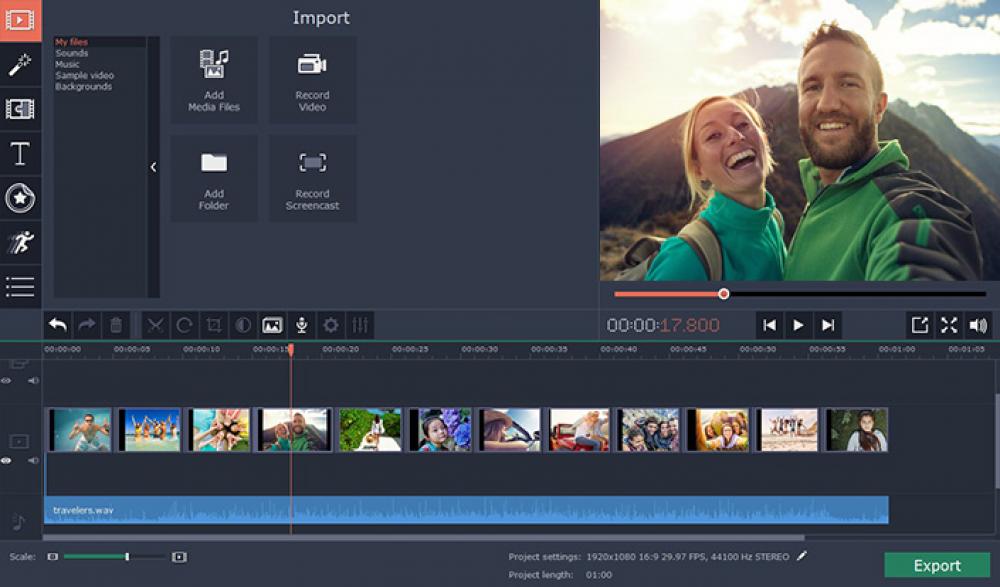
Task: Mute the overlay track audio
Action: click(32, 380)
